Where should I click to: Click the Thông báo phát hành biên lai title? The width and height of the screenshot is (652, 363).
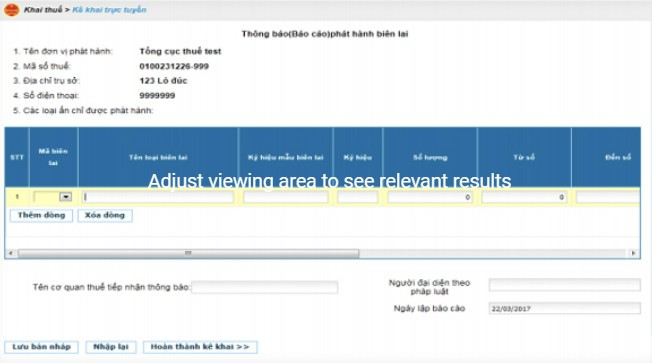coord(325,34)
